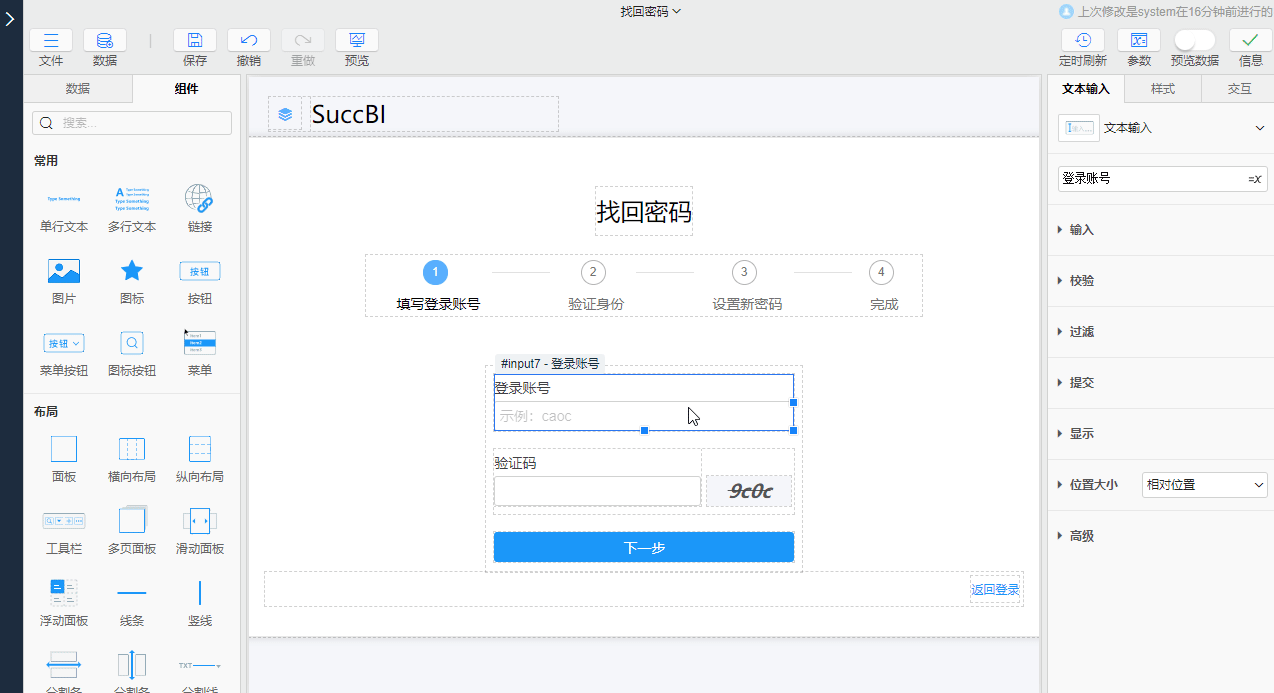Viewport: 1274px width, 693px height.
Task: Click the 下一步 blue button on canvas
Action: point(643,547)
